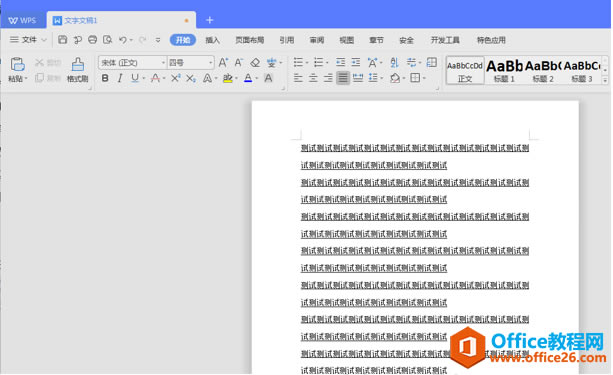Toggle Italic formatting
The height and width of the screenshot is (375, 613).
[x=120, y=78]
